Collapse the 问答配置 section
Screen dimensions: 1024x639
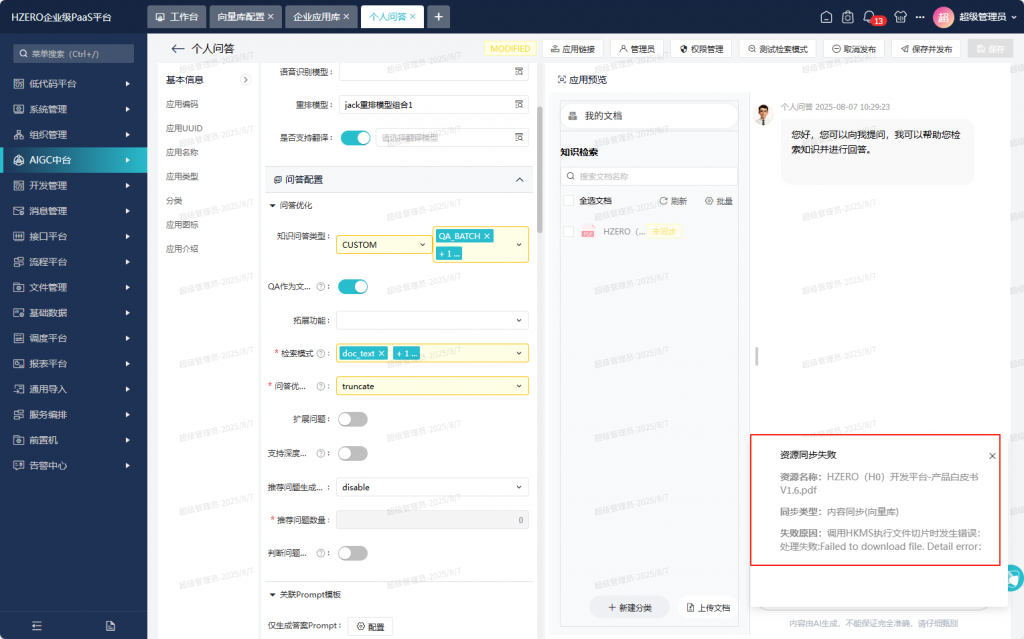[518, 180]
